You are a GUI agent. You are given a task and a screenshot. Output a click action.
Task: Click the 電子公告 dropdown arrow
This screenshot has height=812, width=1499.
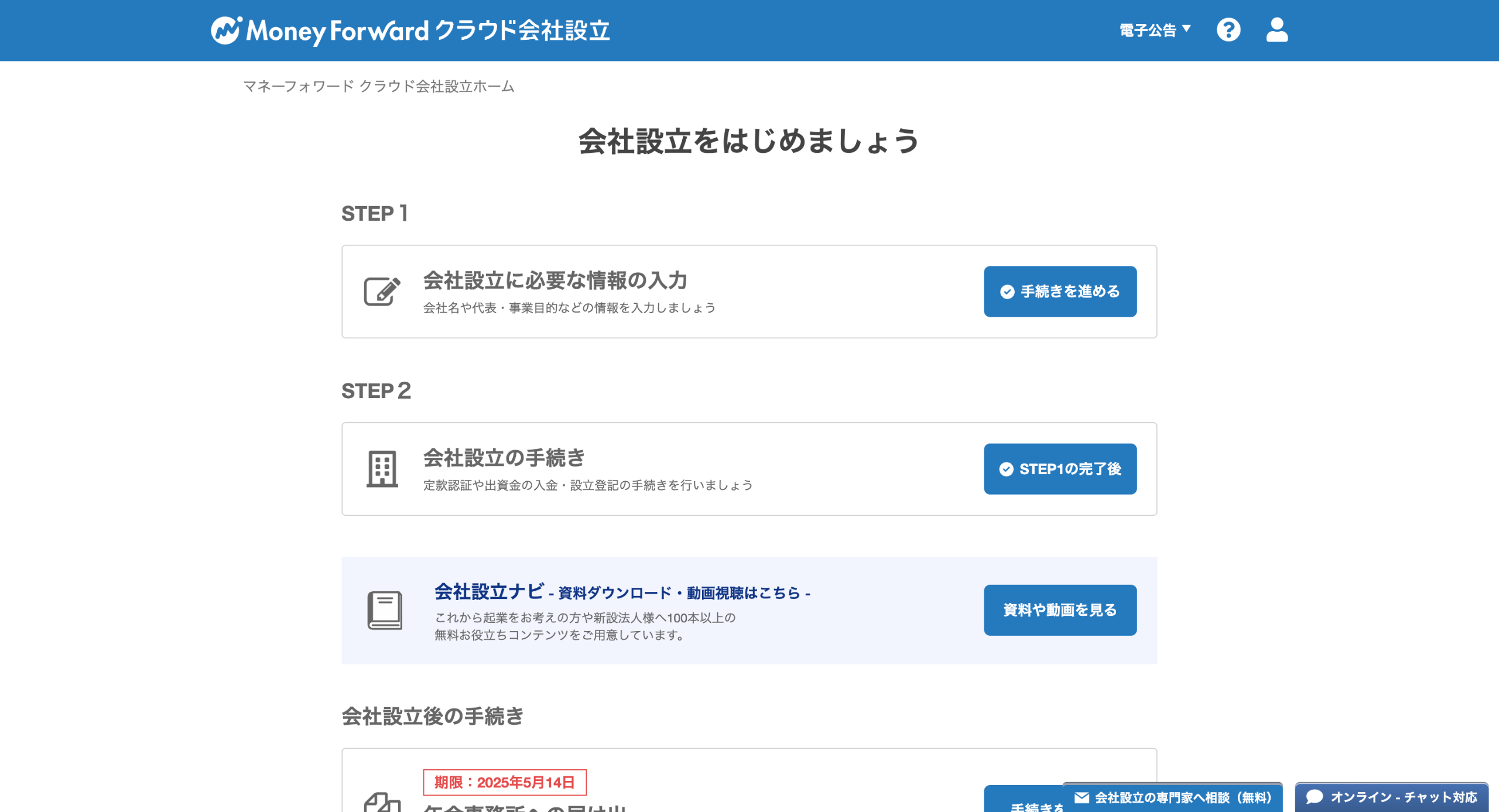coord(1186,28)
